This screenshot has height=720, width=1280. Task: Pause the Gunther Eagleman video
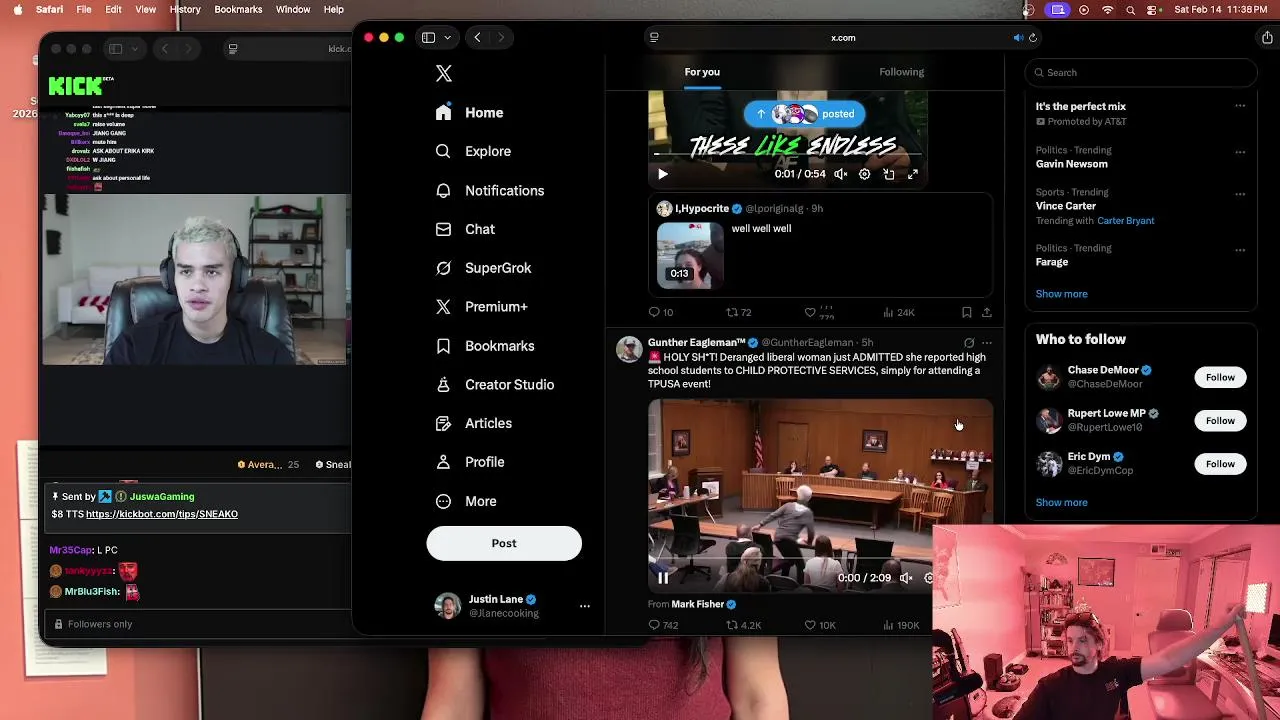point(662,578)
